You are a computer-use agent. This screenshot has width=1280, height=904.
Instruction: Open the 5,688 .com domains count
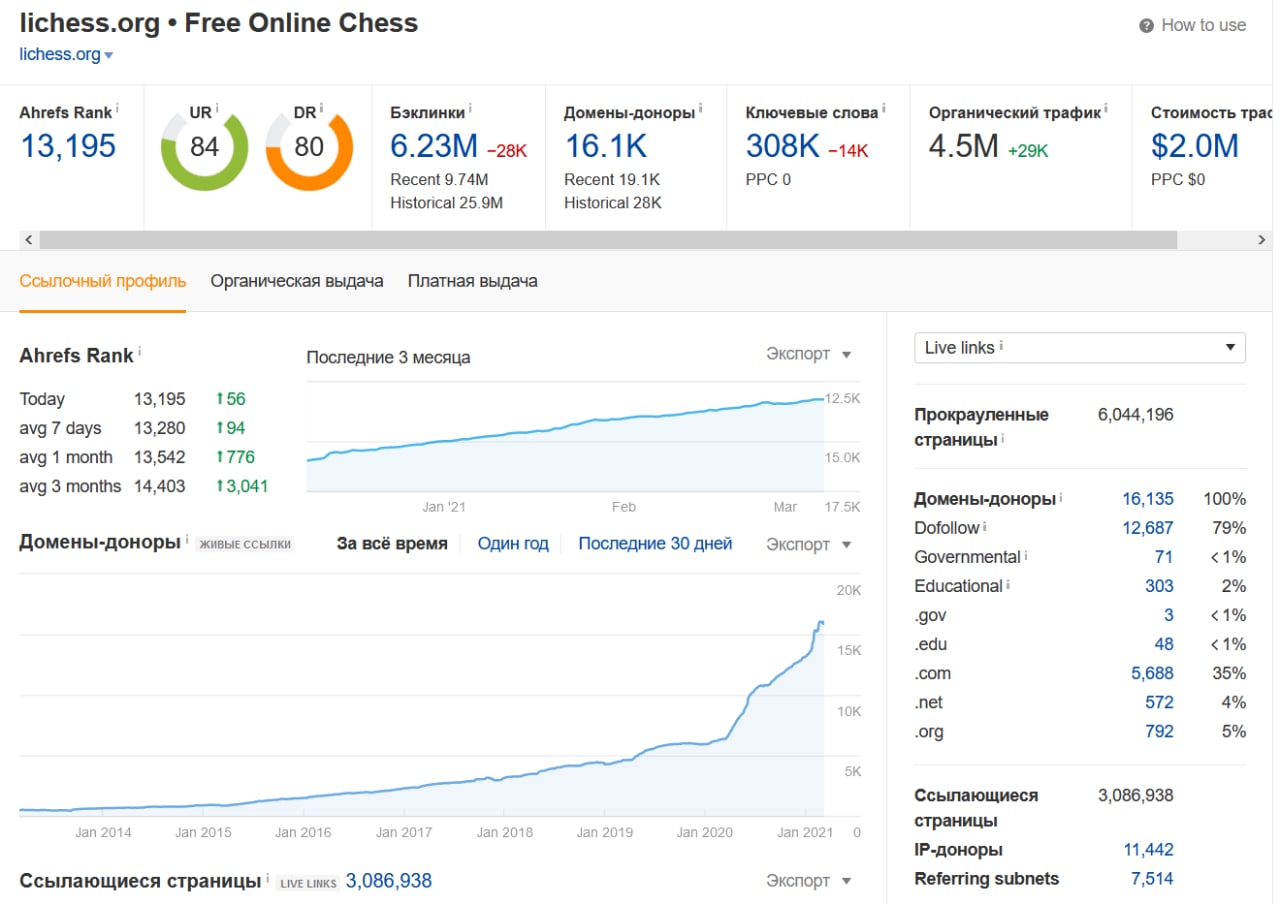(1153, 673)
